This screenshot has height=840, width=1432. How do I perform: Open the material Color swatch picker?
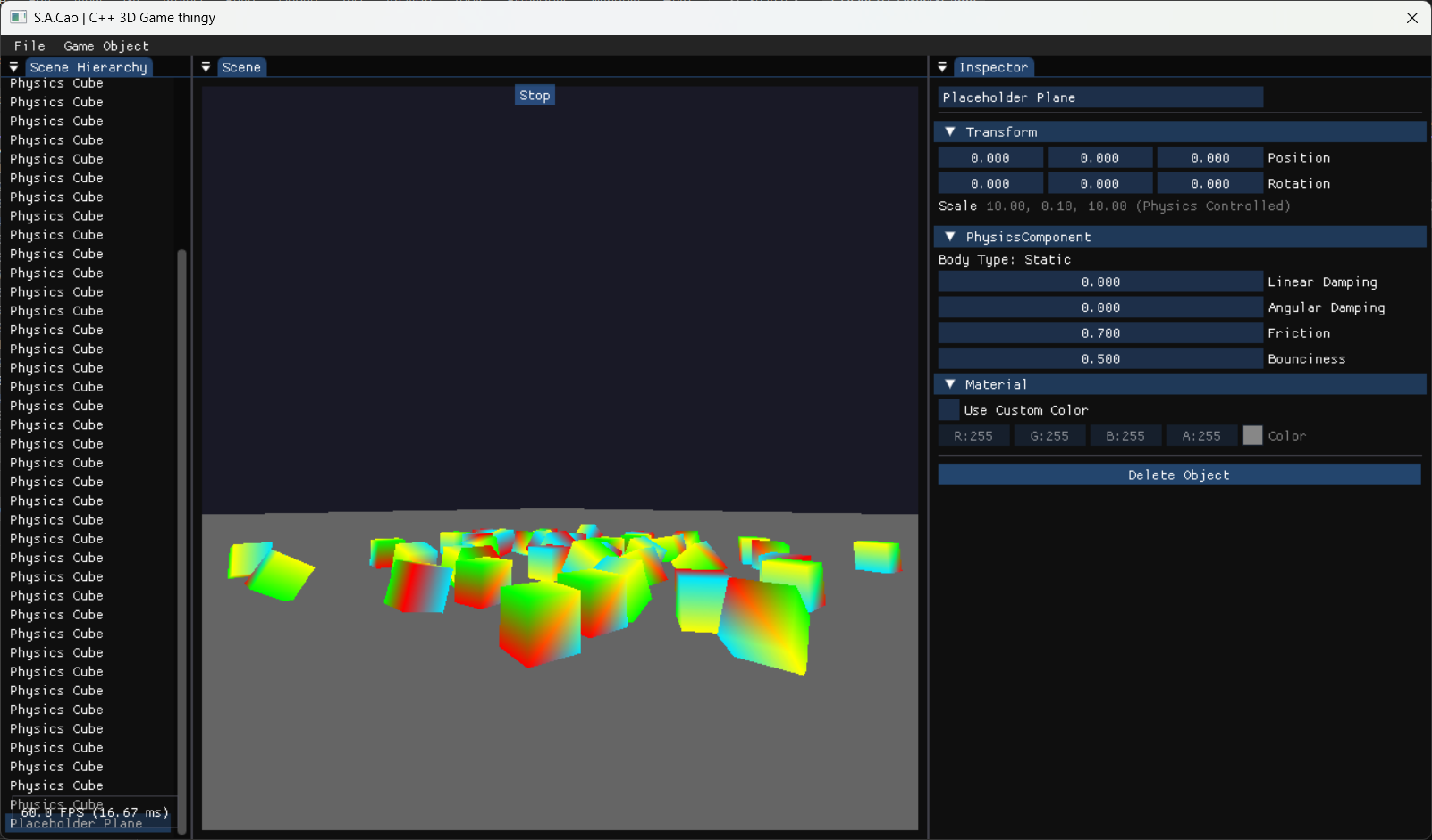[1252, 435]
